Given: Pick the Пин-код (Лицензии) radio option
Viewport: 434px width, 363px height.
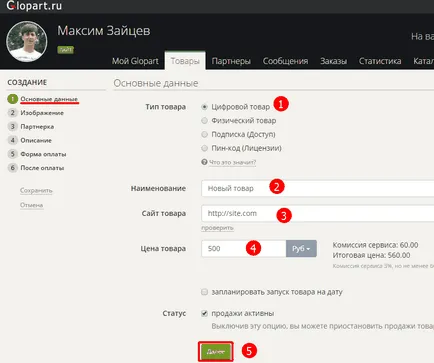Looking at the screenshot, I should (204, 148).
